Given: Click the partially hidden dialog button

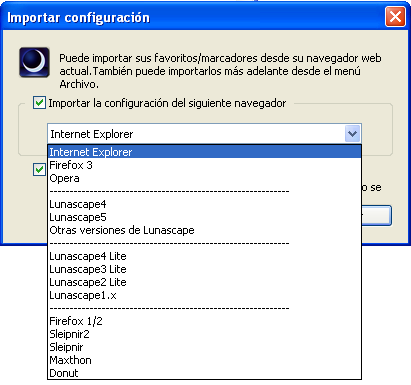Looking at the screenshot, I should click(377, 215).
